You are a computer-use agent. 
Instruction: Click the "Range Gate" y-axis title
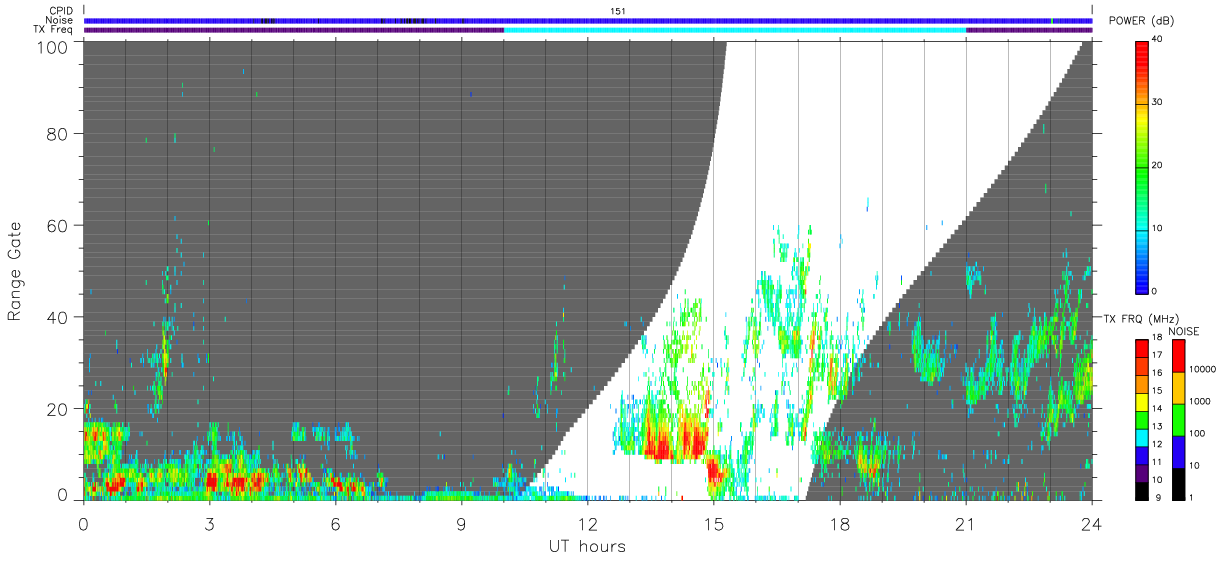[x=15, y=272]
